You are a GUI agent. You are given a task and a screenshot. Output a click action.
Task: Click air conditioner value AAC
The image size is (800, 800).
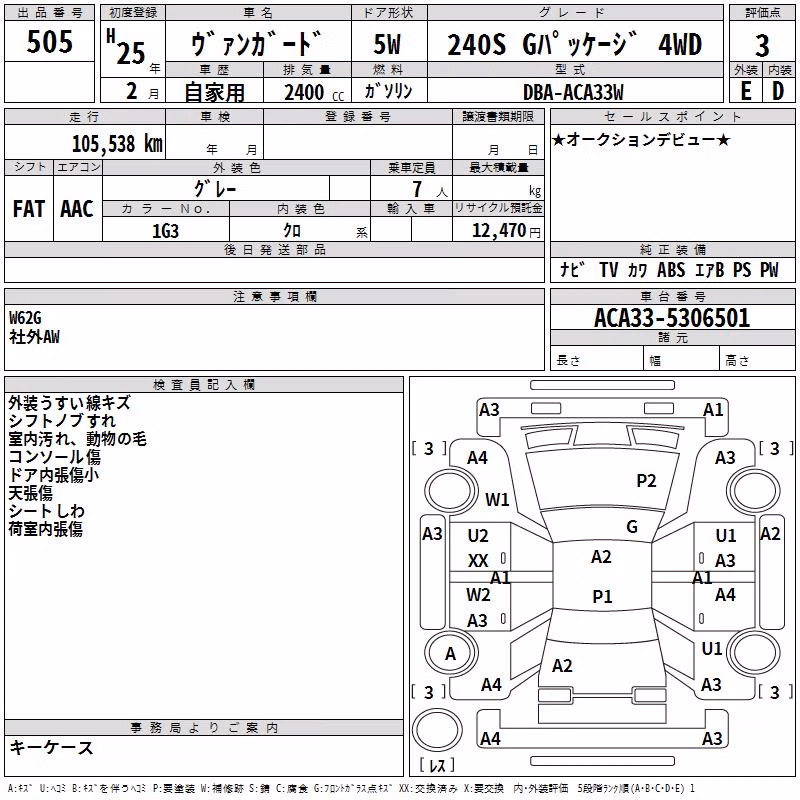point(77,209)
